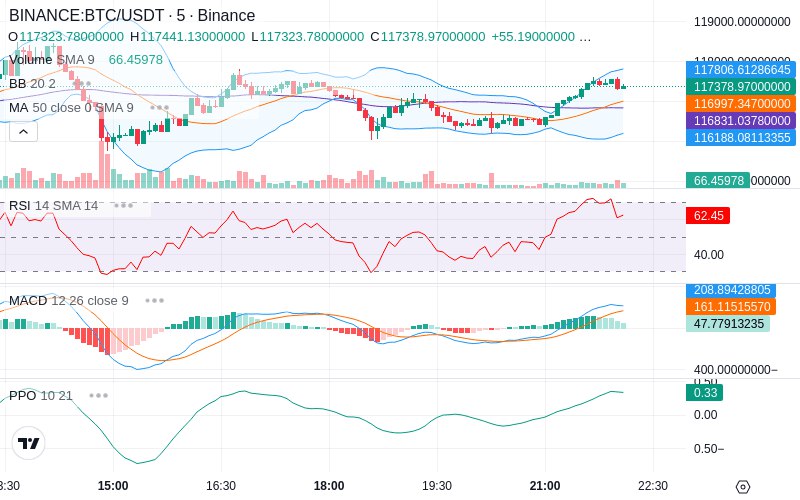Click the current price label 117378.97000000
Viewport: 800px width, 500px height.
pyautogui.click(x=741, y=86)
